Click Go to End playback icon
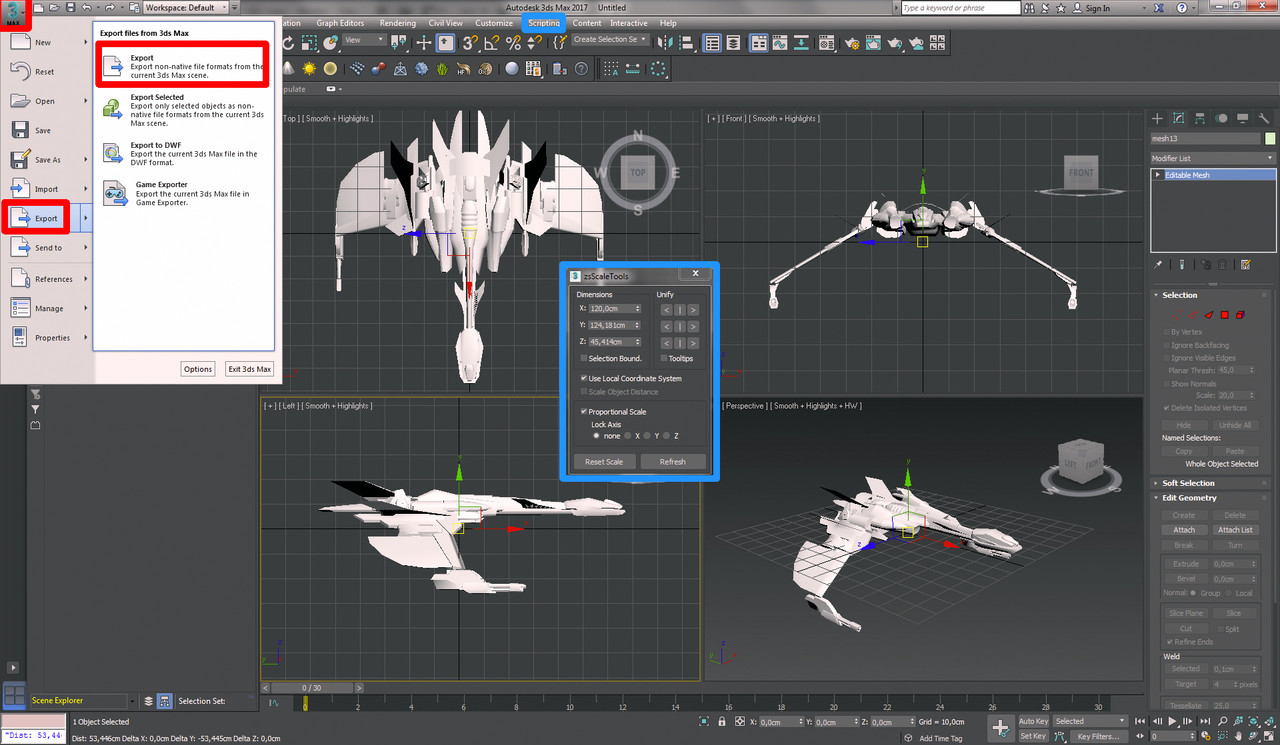Screen dimensions: 1280x745 1205,721
